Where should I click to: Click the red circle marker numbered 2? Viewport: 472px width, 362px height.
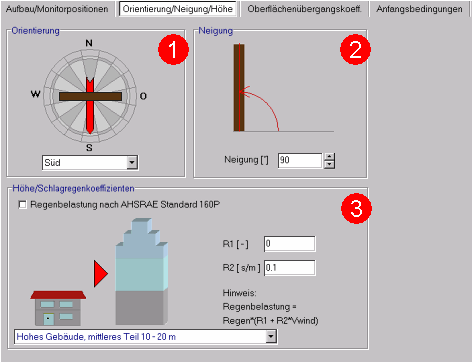[355, 49]
